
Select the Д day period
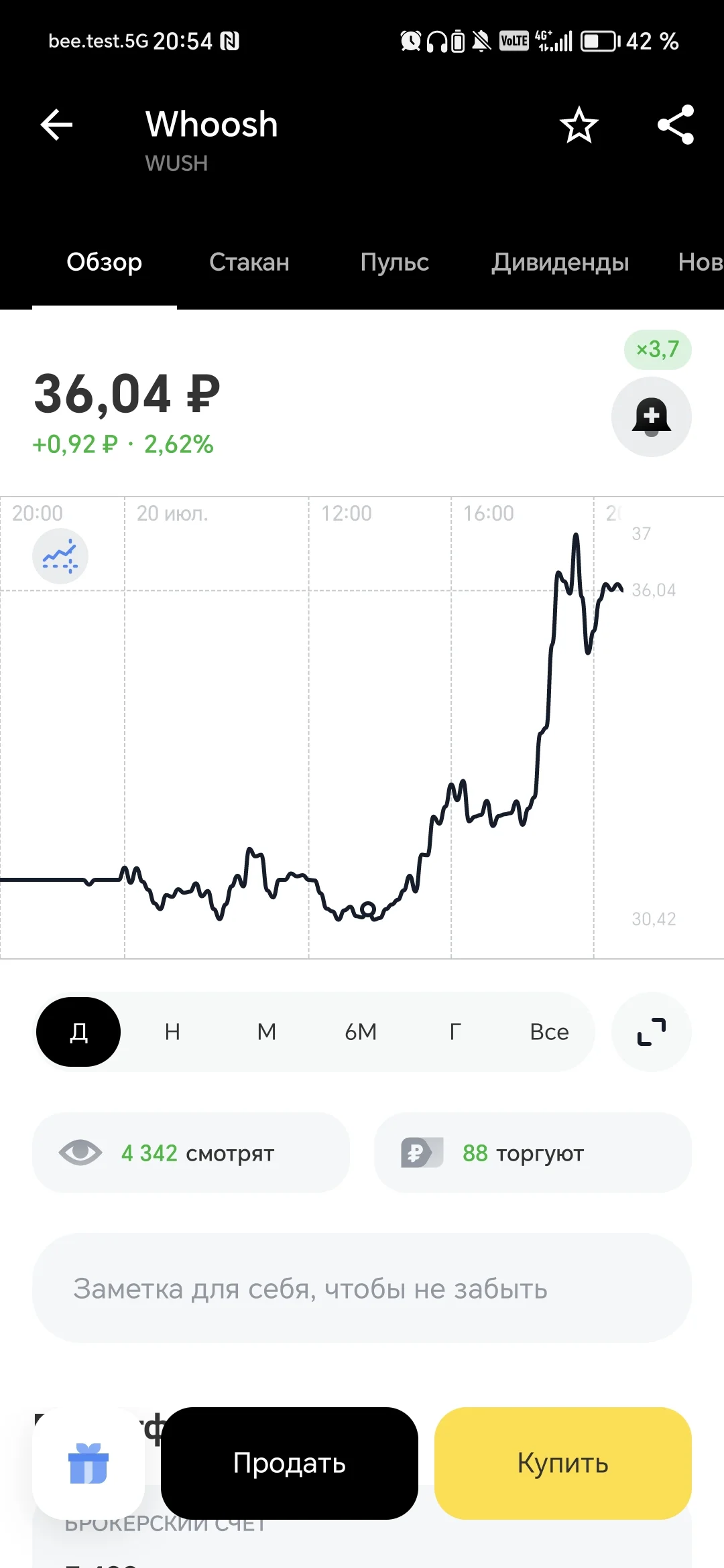pyautogui.click(x=78, y=1032)
